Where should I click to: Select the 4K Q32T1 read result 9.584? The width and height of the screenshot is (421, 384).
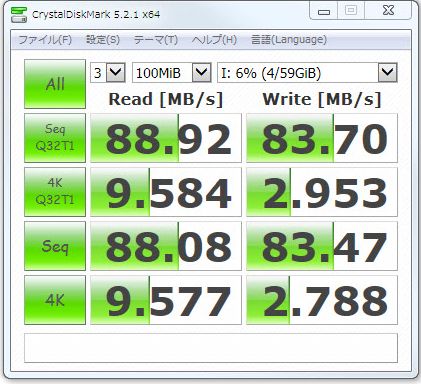click(166, 192)
